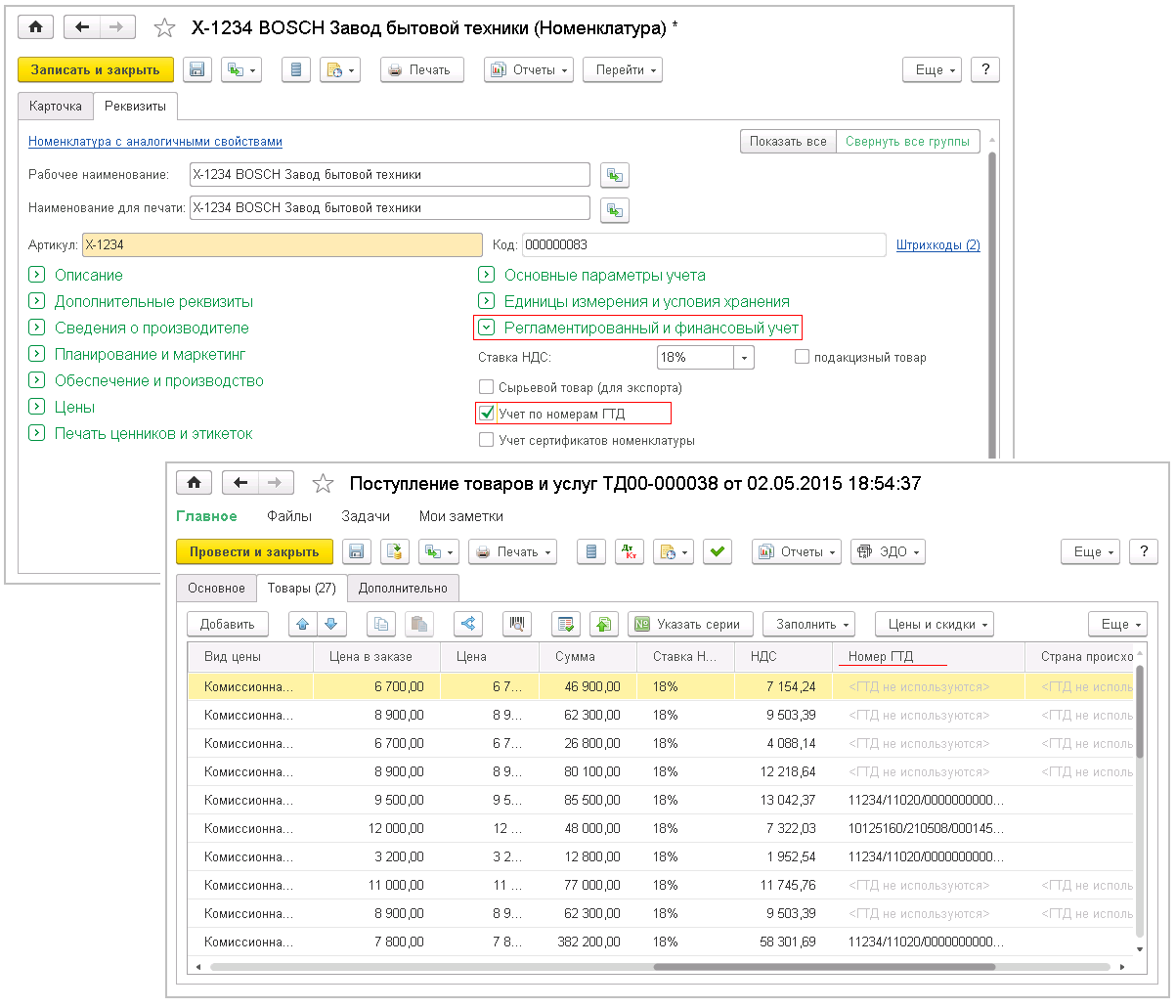Click barcode search icon in Товары toolbar
This screenshot has width=1176, height=1008.
[517, 624]
